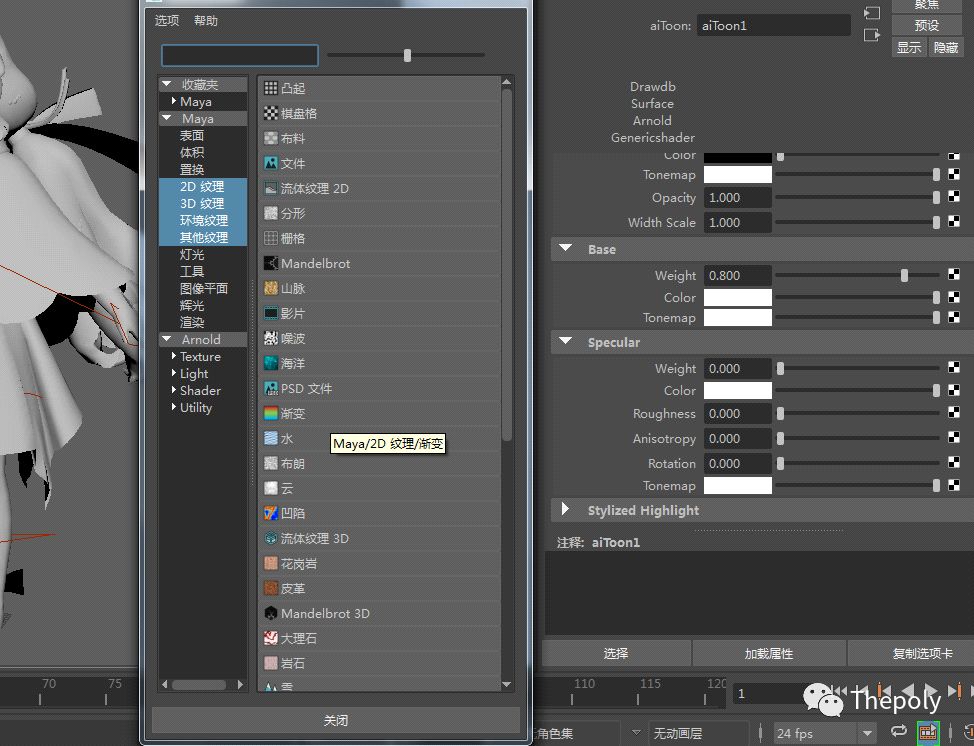Pick the 布料 cloth texture
The height and width of the screenshot is (746, 974).
click(380, 138)
